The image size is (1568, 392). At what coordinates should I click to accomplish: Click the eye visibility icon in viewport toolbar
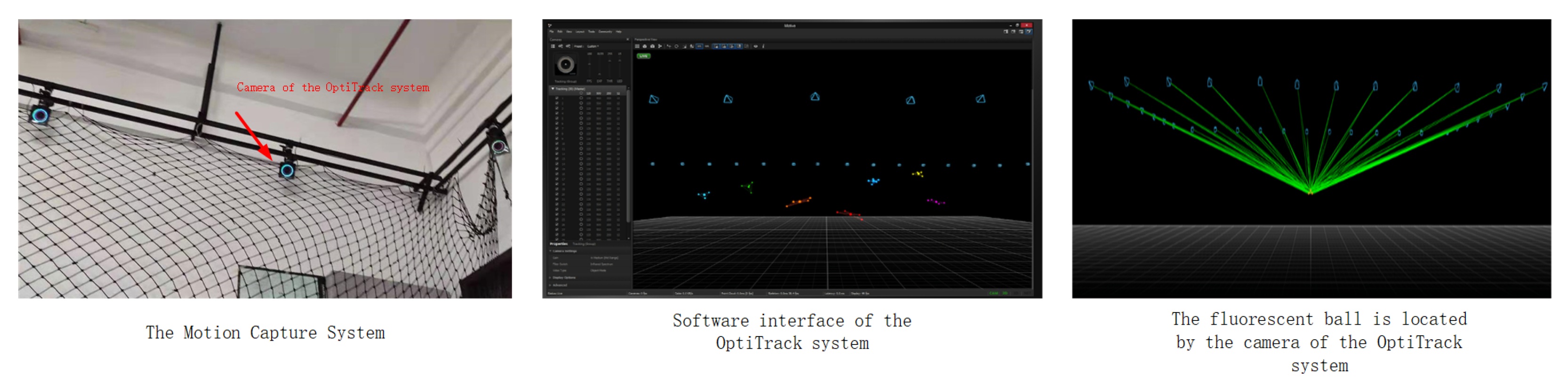point(756,46)
